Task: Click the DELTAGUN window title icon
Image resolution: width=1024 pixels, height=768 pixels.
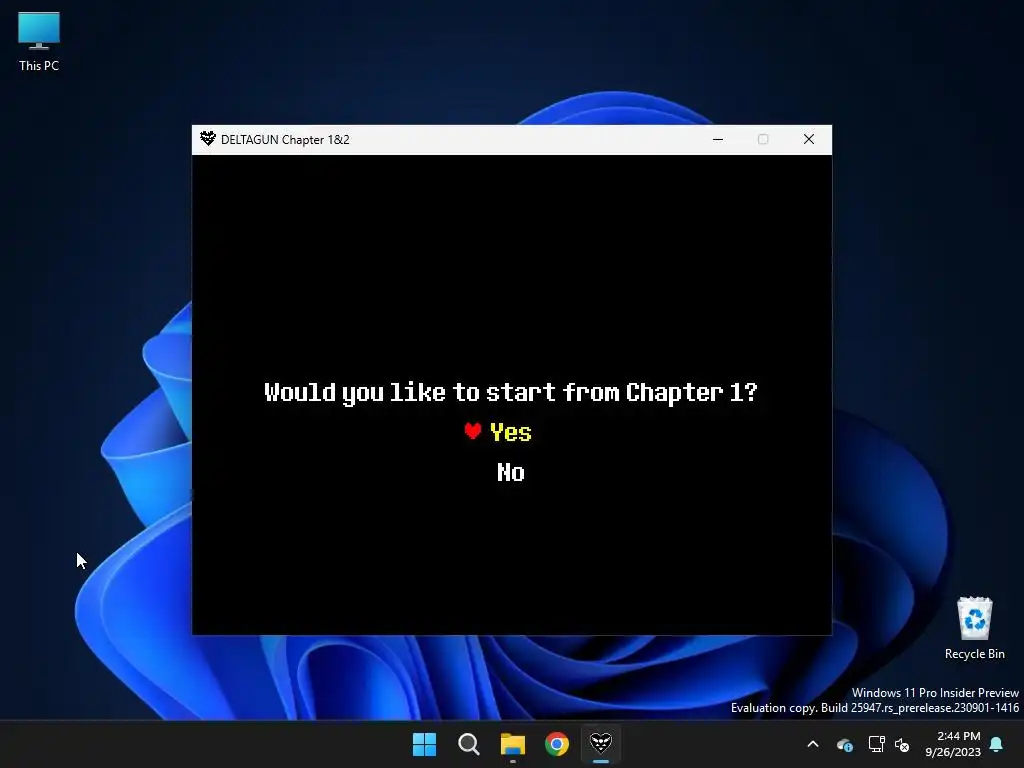Action: 208,139
